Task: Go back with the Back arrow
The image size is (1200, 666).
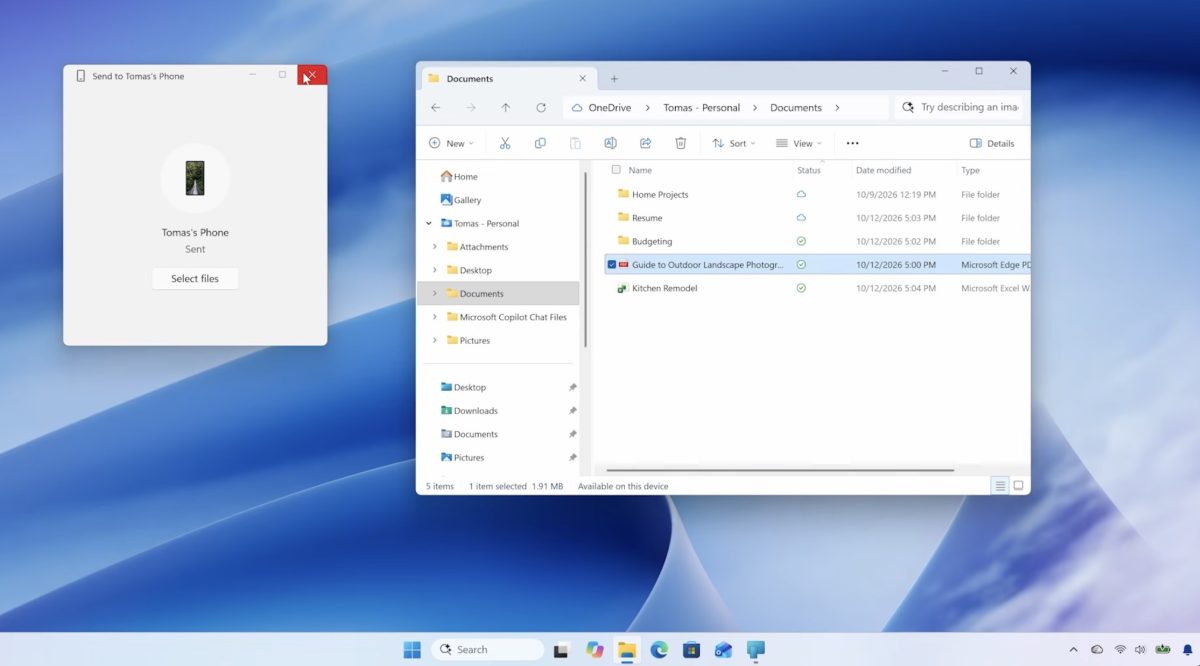Action: [x=435, y=107]
